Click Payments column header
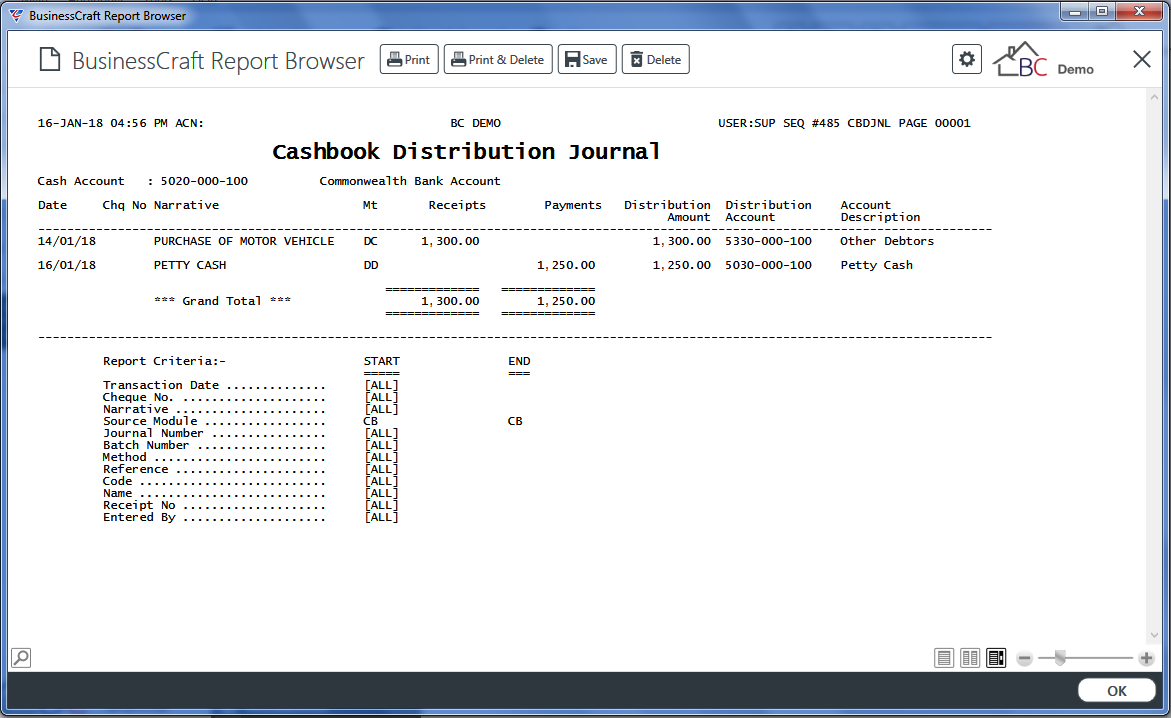Viewport: 1171px width, 718px height. coord(573,205)
